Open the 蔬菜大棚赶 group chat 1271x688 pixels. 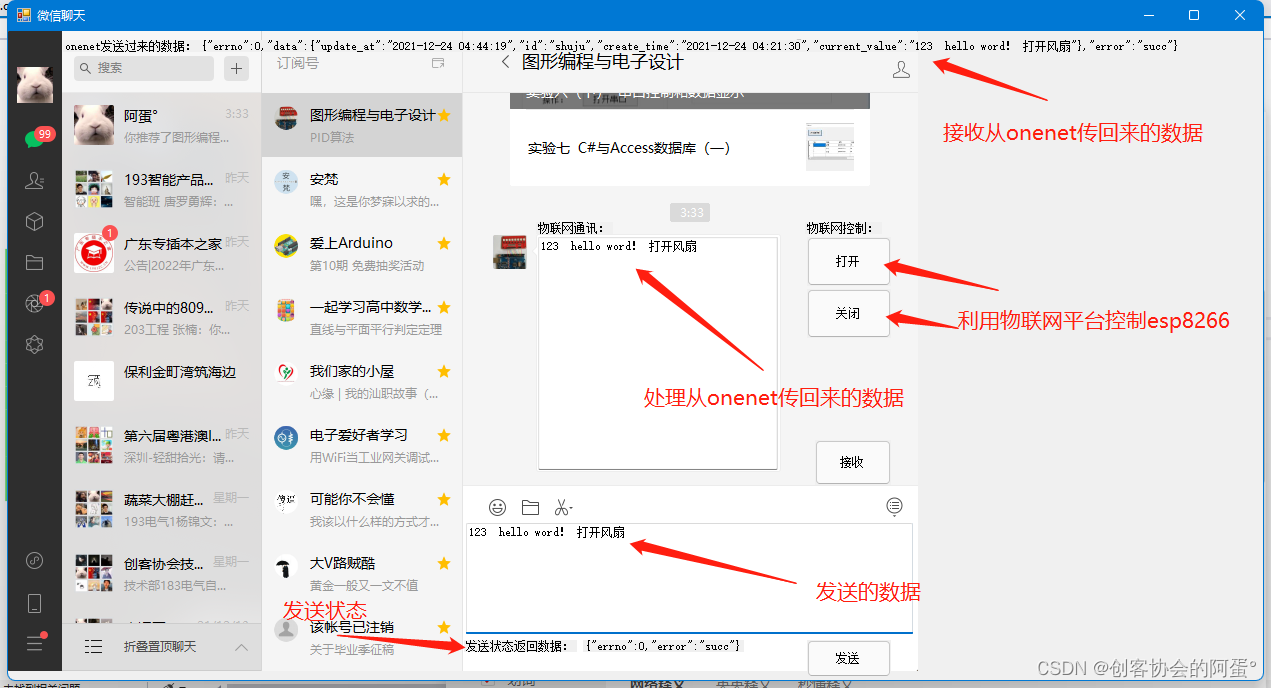pos(161,509)
